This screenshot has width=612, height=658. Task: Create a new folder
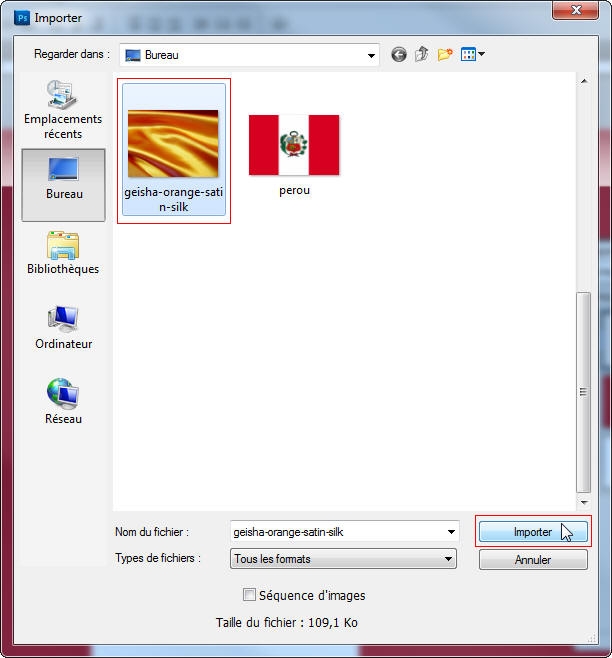[445, 55]
